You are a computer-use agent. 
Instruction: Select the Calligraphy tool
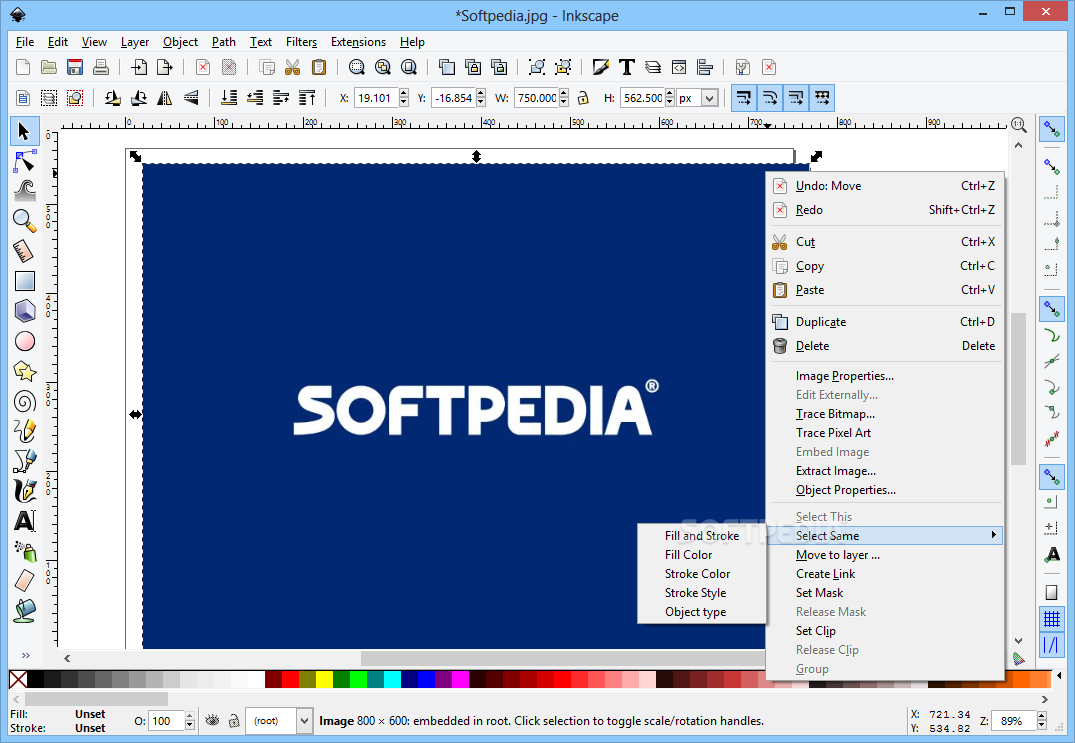click(24, 491)
